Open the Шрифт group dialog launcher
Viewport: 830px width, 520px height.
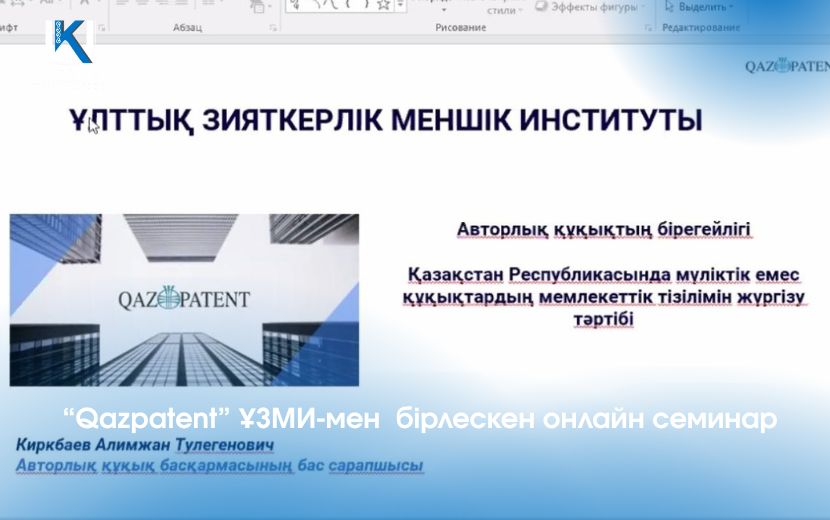pos(100,28)
